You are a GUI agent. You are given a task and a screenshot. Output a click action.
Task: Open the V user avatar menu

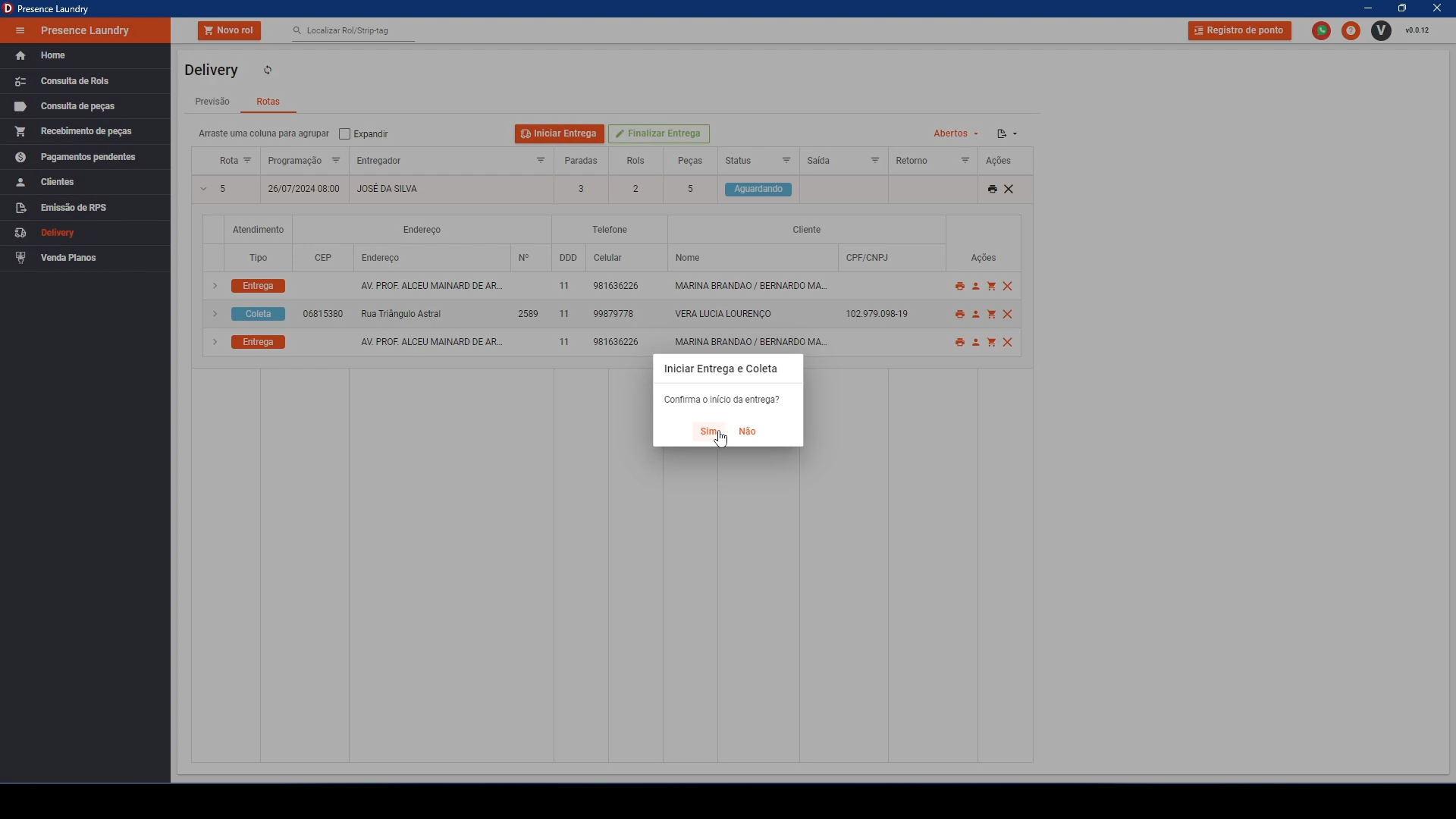(1382, 31)
